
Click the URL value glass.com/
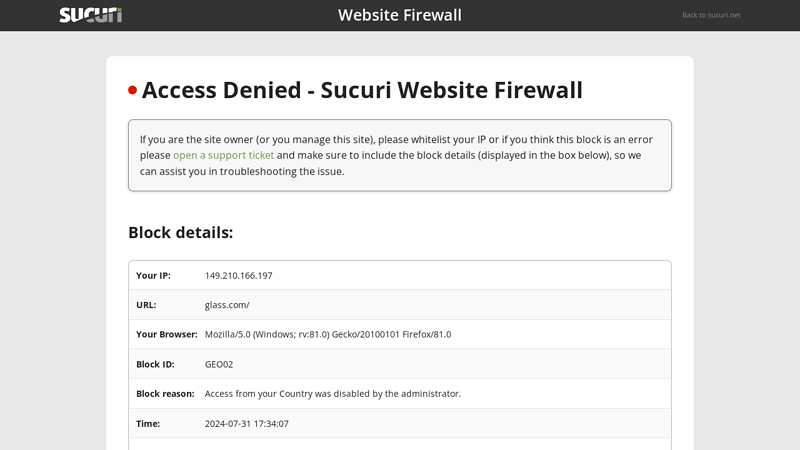pos(227,305)
